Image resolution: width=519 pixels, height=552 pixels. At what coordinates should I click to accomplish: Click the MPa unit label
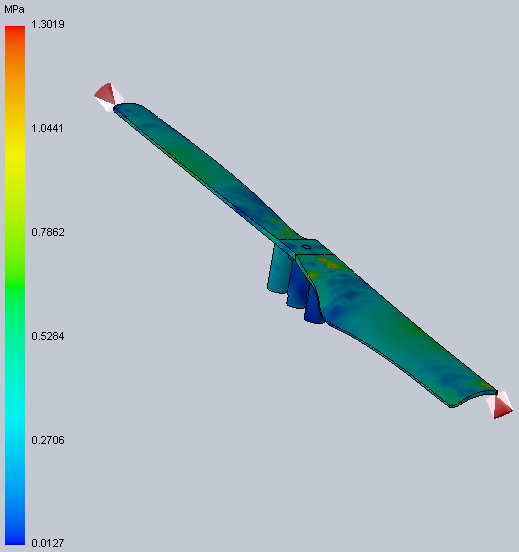(14, 9)
